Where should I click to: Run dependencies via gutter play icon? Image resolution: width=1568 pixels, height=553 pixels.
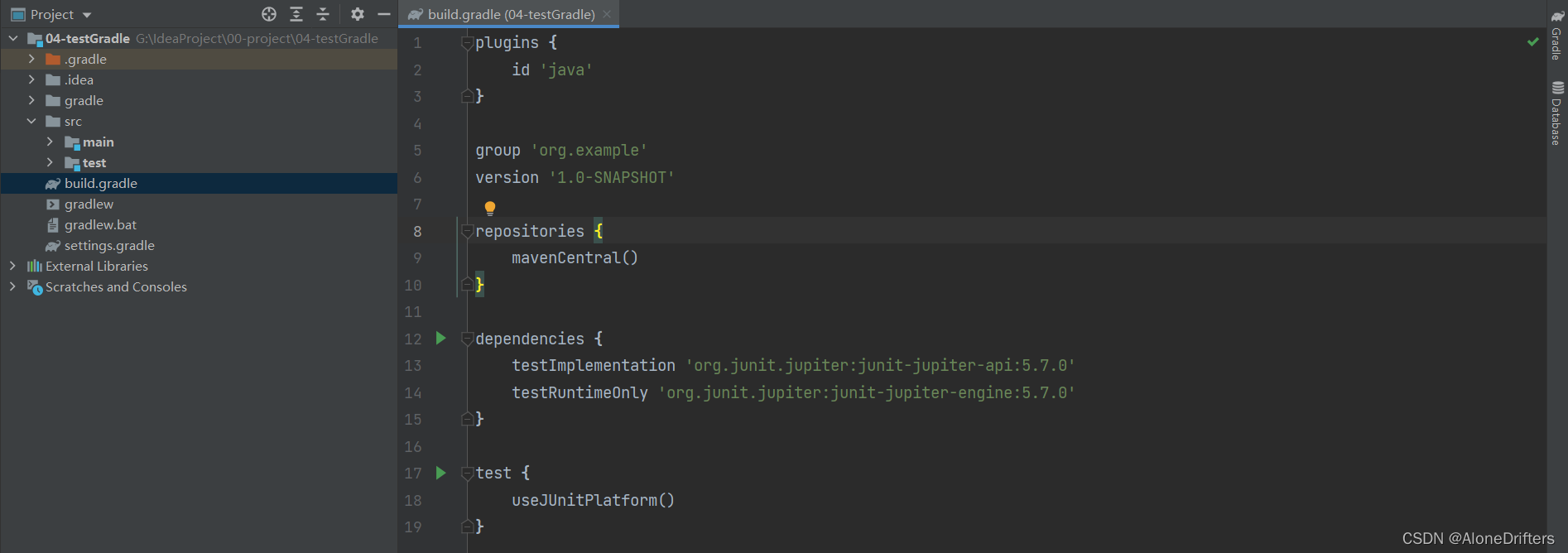441,338
